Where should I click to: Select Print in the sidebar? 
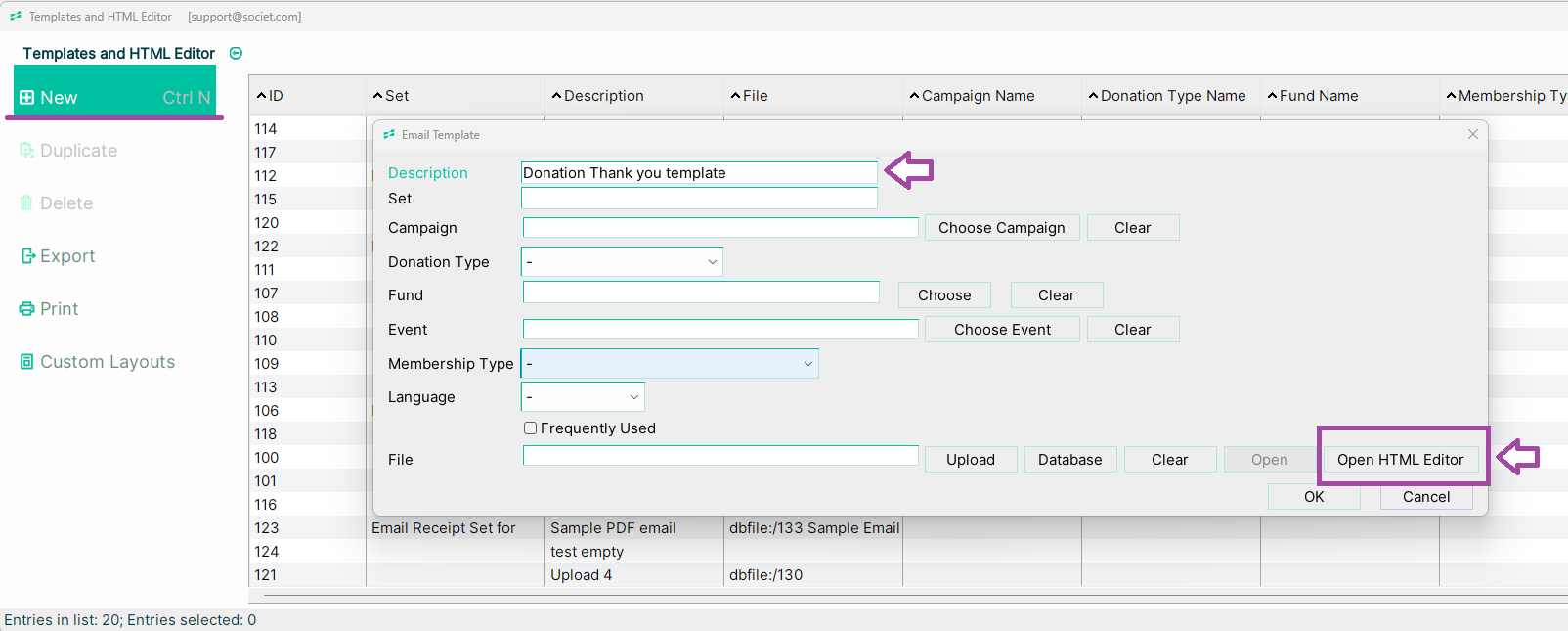pyautogui.click(x=59, y=309)
